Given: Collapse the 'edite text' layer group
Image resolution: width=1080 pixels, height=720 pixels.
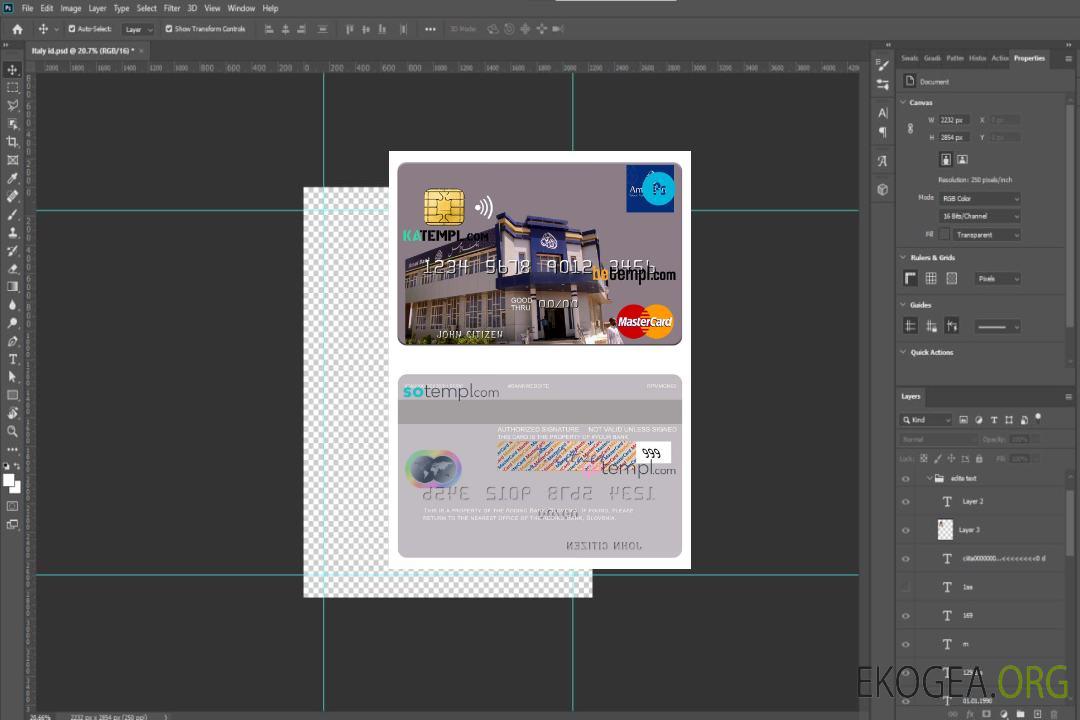Looking at the screenshot, I should click(x=929, y=479).
